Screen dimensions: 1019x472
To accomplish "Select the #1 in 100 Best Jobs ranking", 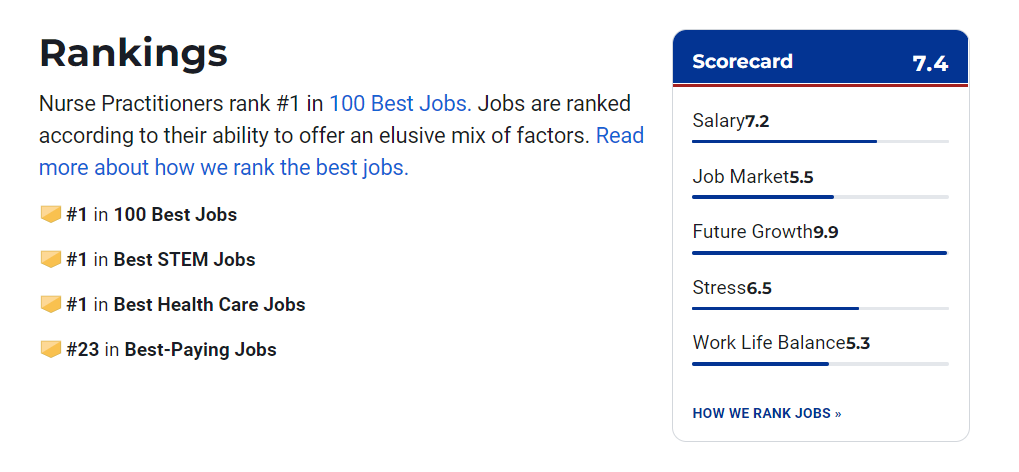I will click(151, 215).
